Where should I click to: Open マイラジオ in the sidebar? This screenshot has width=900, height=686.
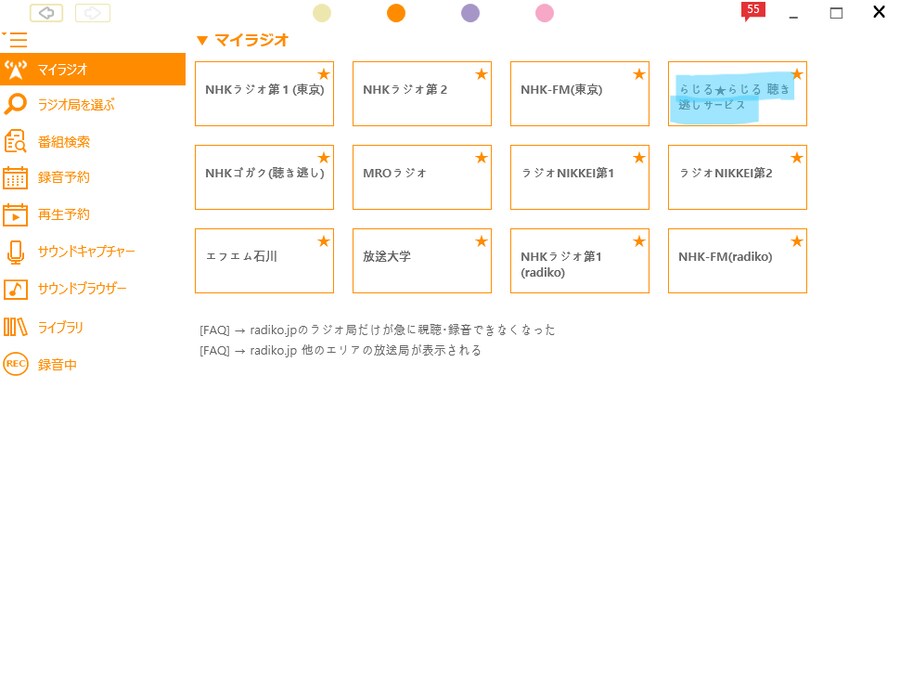(x=92, y=69)
